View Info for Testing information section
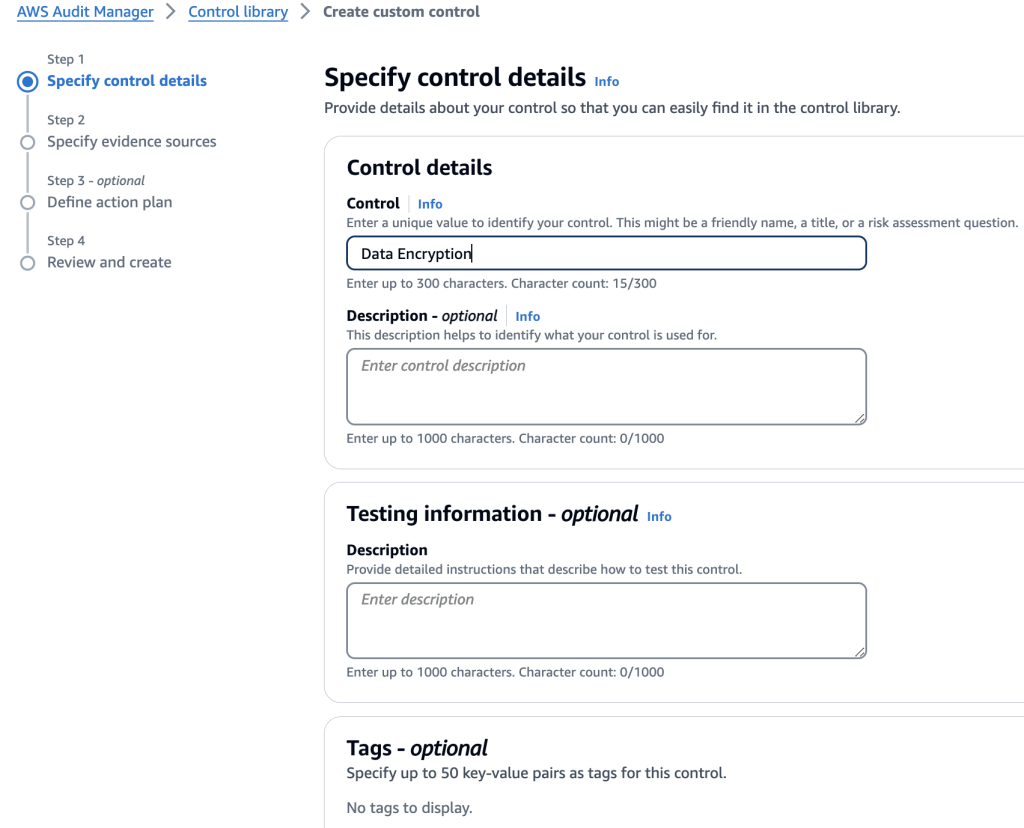Viewport: 1024px width, 828px height. pos(659,516)
